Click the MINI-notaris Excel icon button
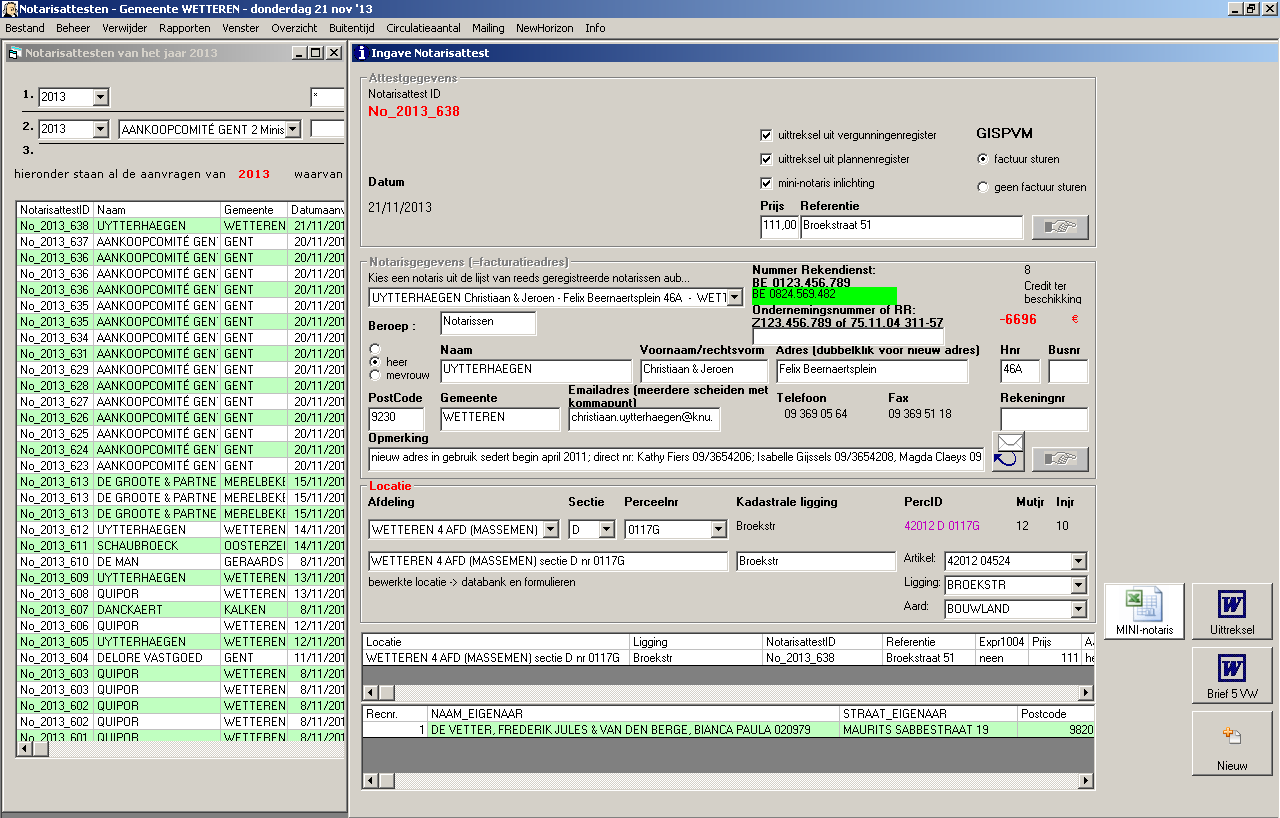The height and width of the screenshot is (818, 1280). pyautogui.click(x=1144, y=611)
